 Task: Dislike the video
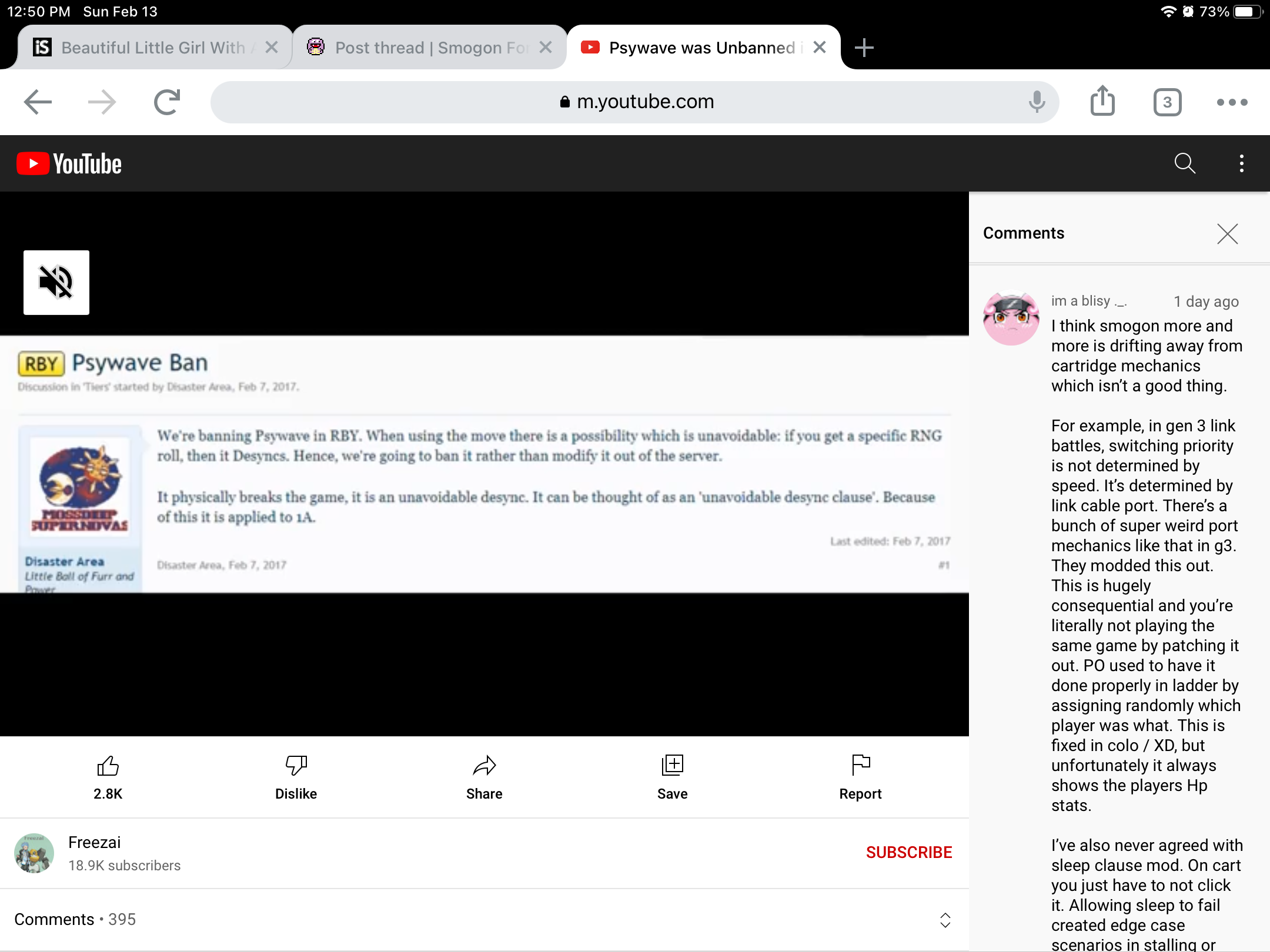tap(296, 777)
